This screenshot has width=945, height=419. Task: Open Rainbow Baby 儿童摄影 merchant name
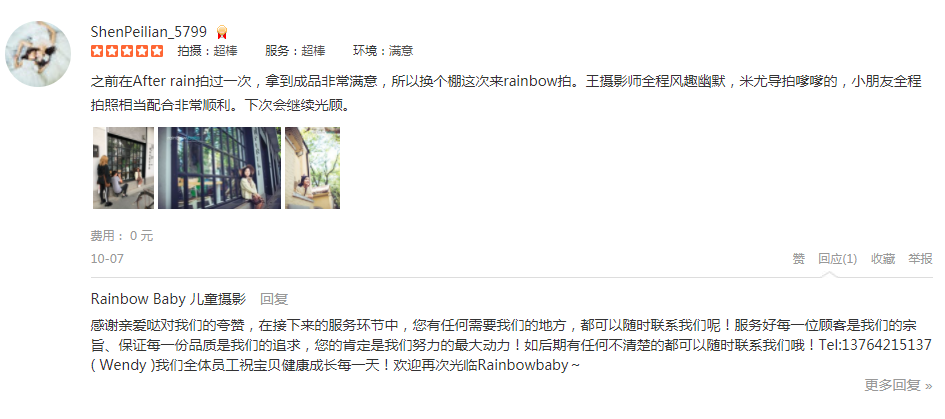click(168, 299)
